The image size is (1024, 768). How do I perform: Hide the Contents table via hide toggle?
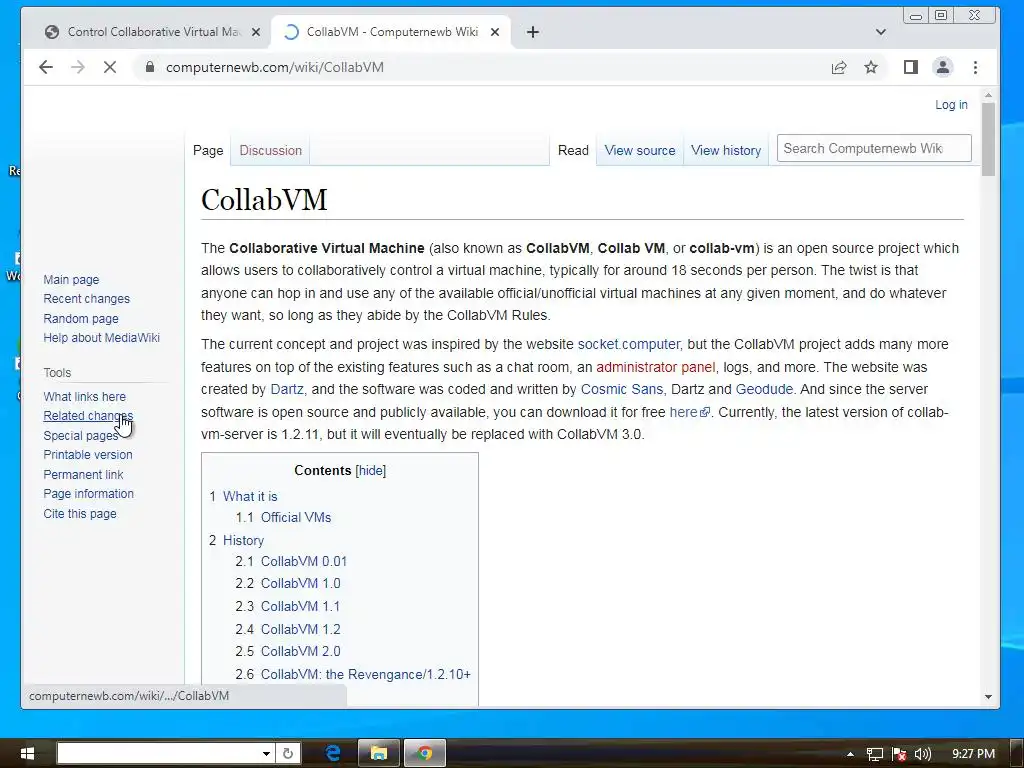(370, 471)
